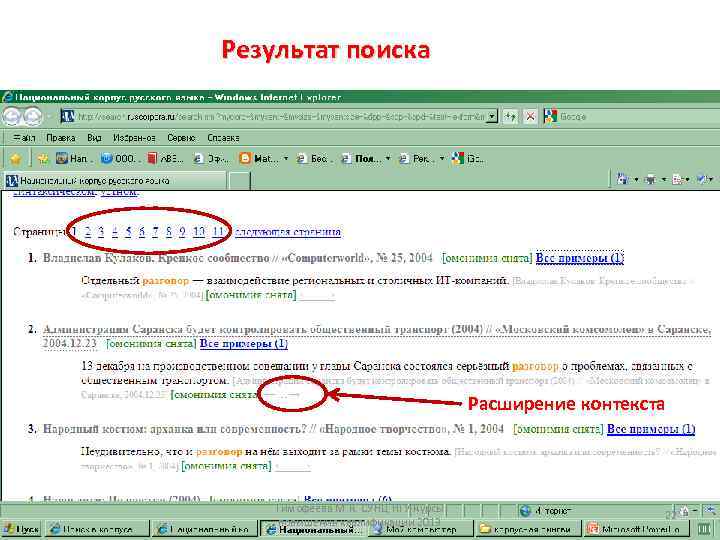Refresh the page using the refresh icon
The width and height of the screenshot is (720, 540).
click(510, 117)
